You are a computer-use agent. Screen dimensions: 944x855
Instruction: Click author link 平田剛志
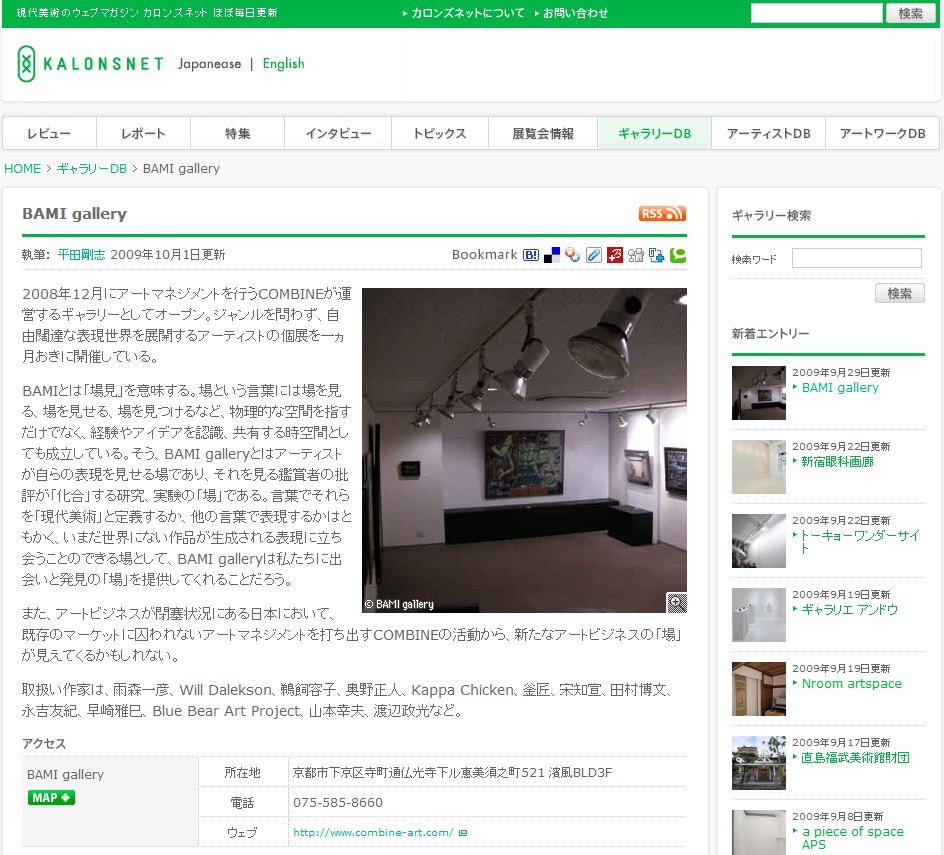pos(81,255)
